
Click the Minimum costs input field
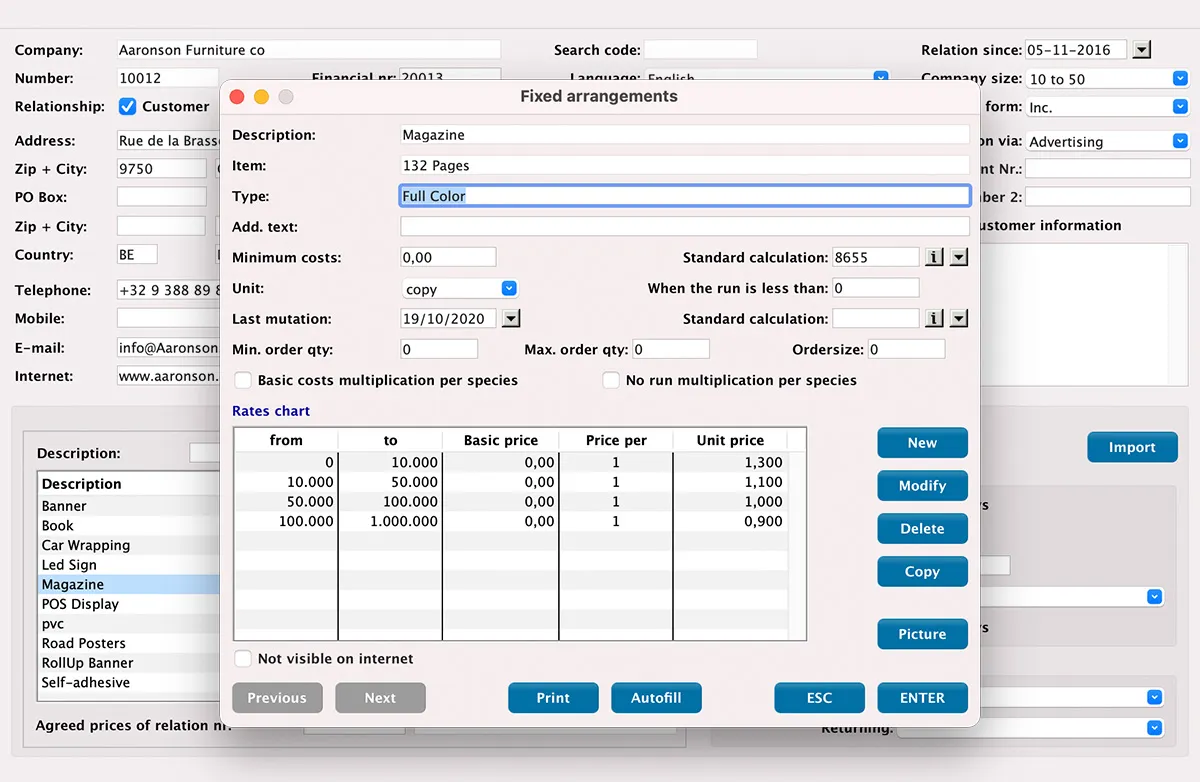point(448,258)
